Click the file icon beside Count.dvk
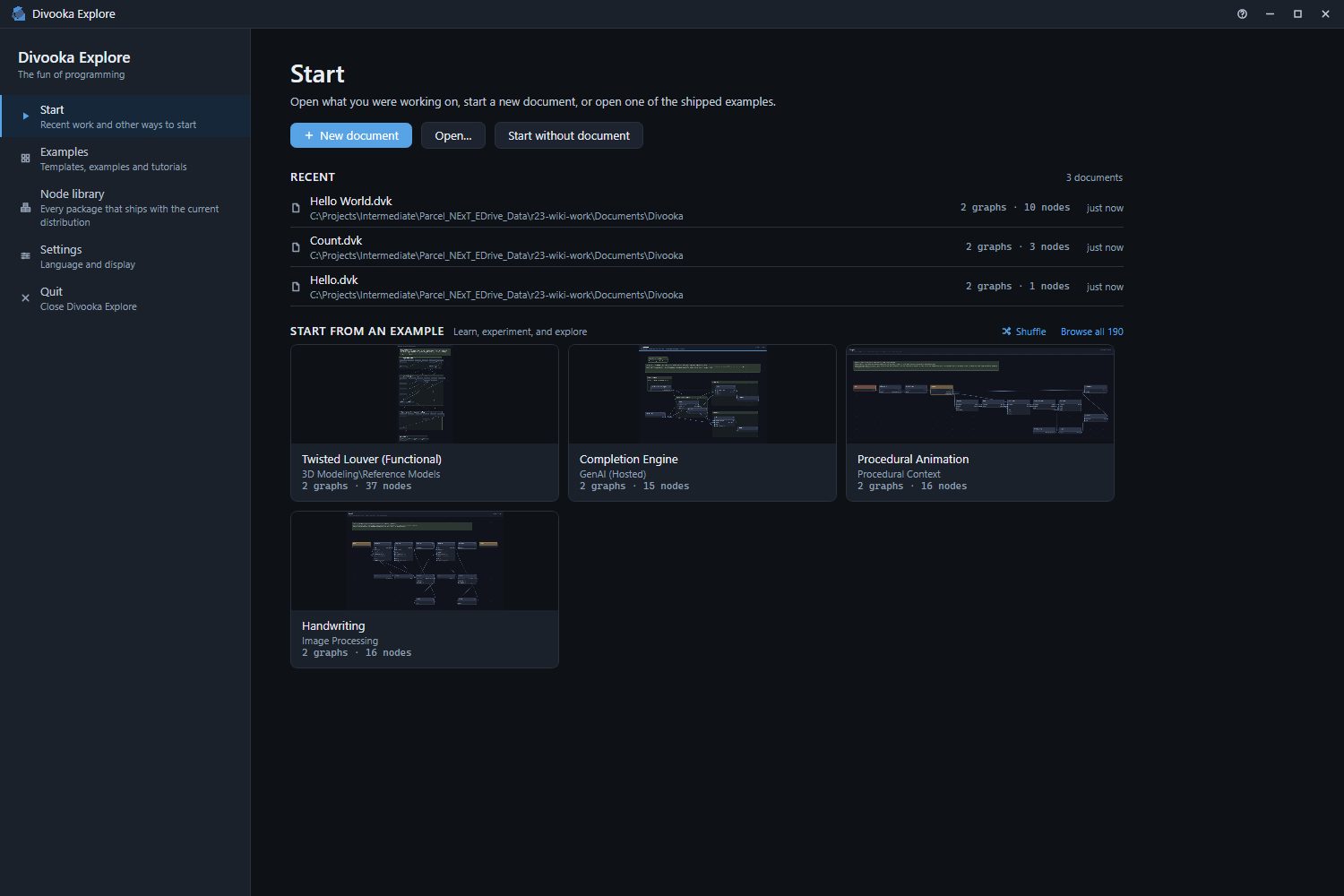Viewport: 1344px width, 896px height. (x=296, y=247)
